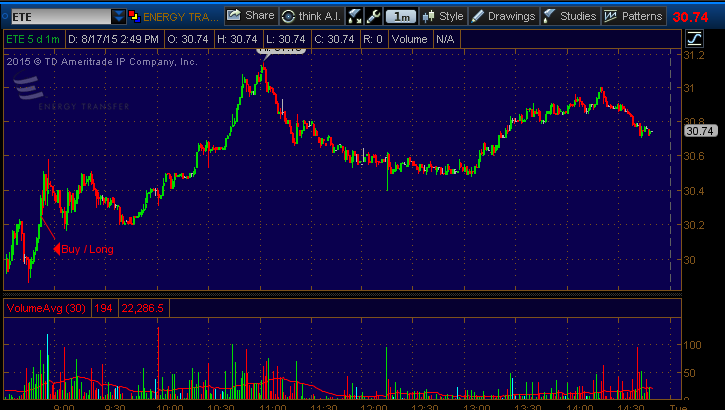725x410 pixels.
Task: Click the 31.2 price axis label
Action: point(694,55)
